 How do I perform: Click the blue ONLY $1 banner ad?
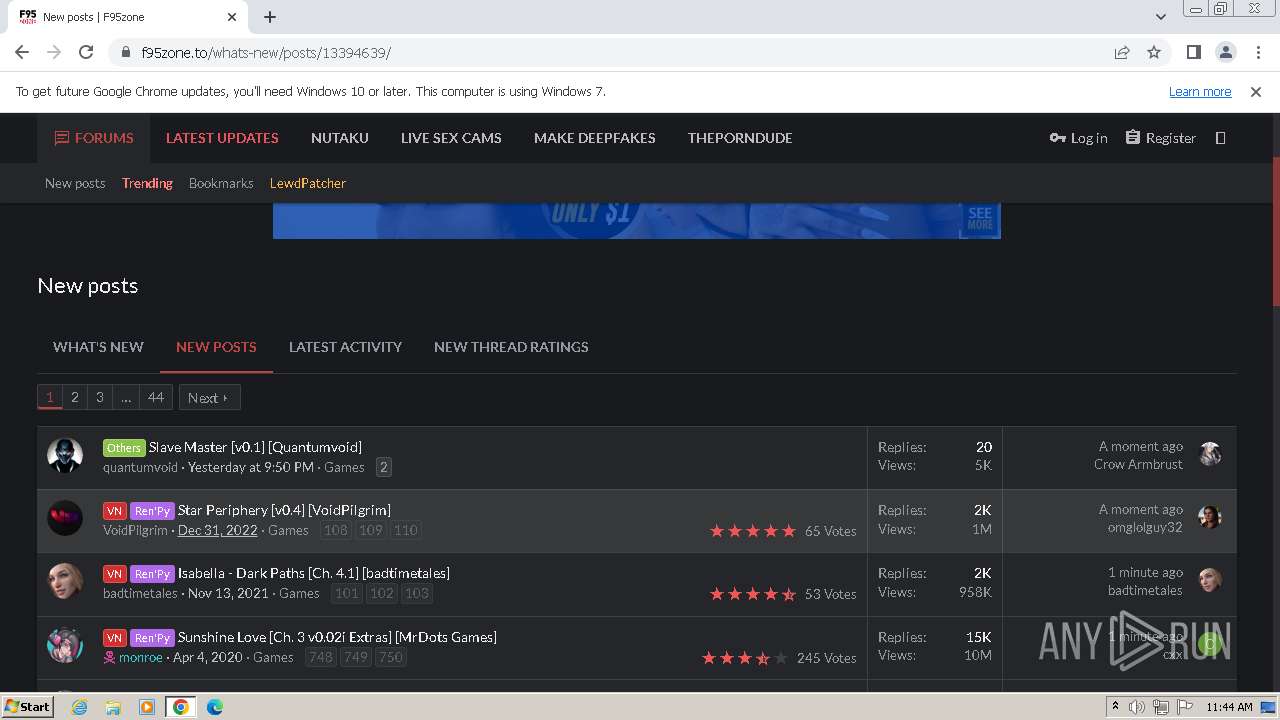pos(637,220)
